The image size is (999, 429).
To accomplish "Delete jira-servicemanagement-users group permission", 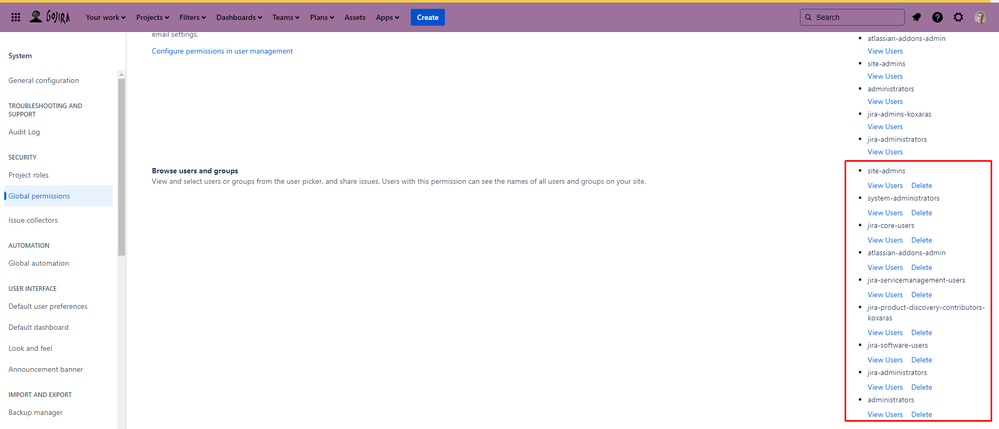I will pyautogui.click(x=921, y=295).
